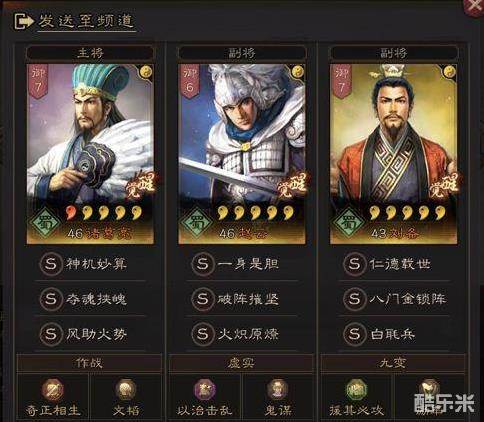Image resolution: width=484 pixels, height=422 pixels.
Task: Select the 刘备 vice general card
Action: click(x=393, y=154)
